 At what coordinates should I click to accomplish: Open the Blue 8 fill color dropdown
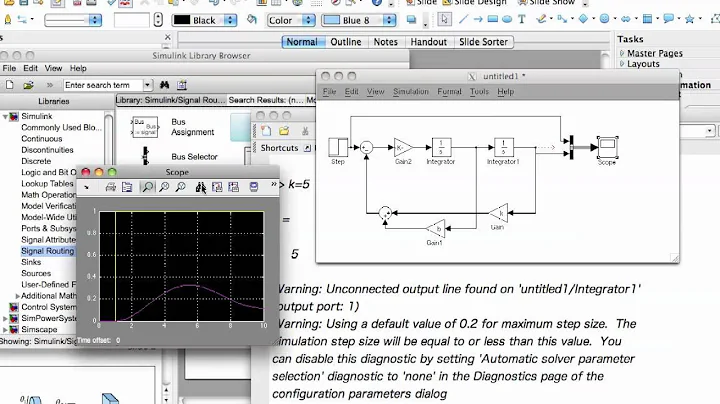point(389,20)
